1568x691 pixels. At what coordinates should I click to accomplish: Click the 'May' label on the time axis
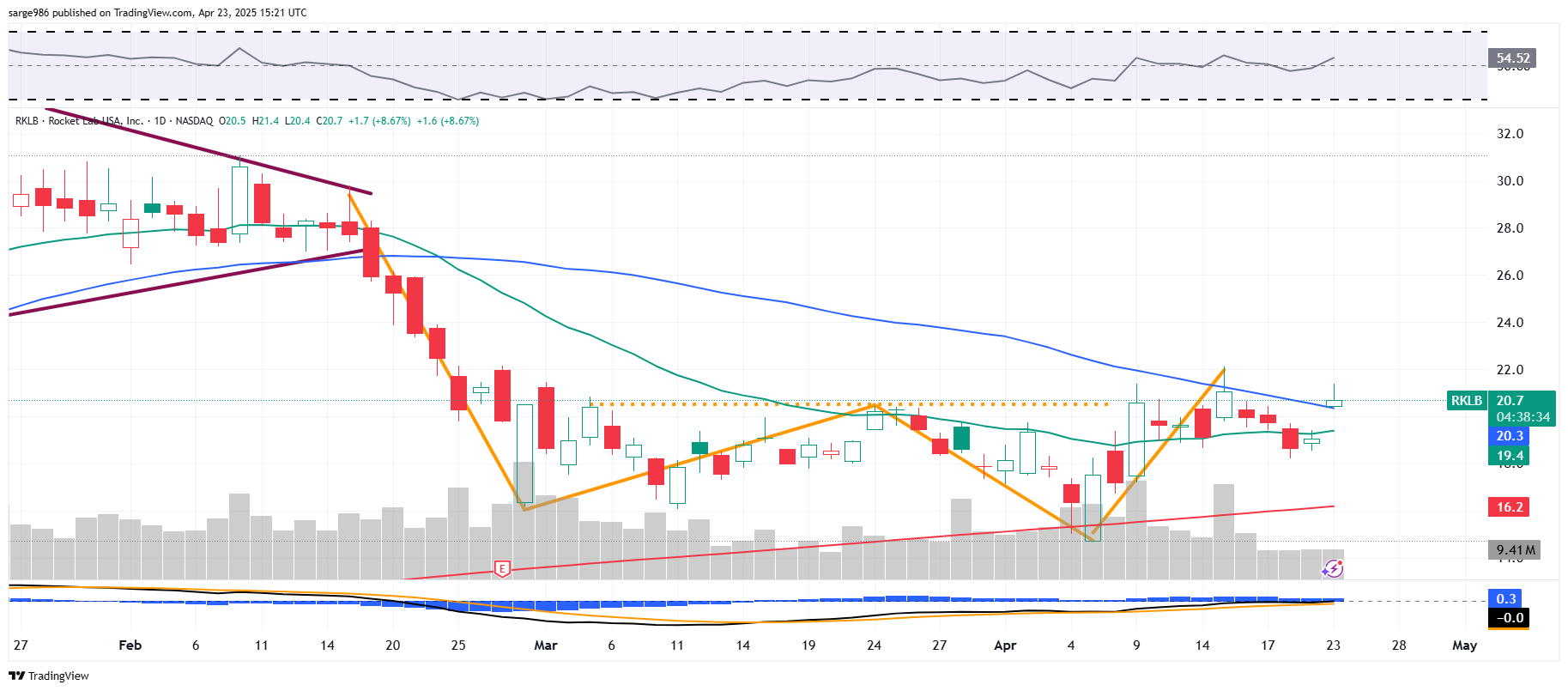pos(1464,646)
